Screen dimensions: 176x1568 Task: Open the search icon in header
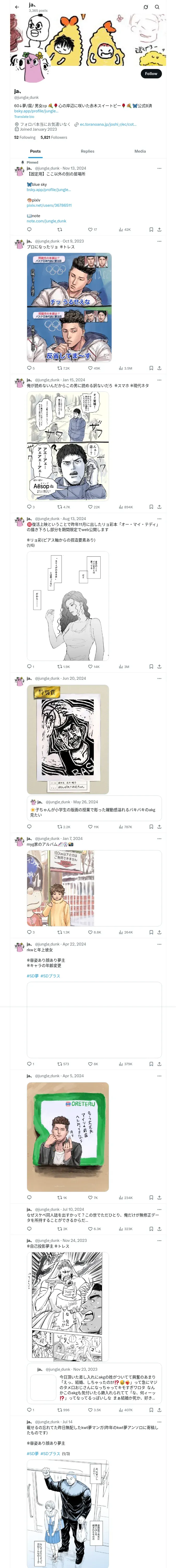coord(157,7)
